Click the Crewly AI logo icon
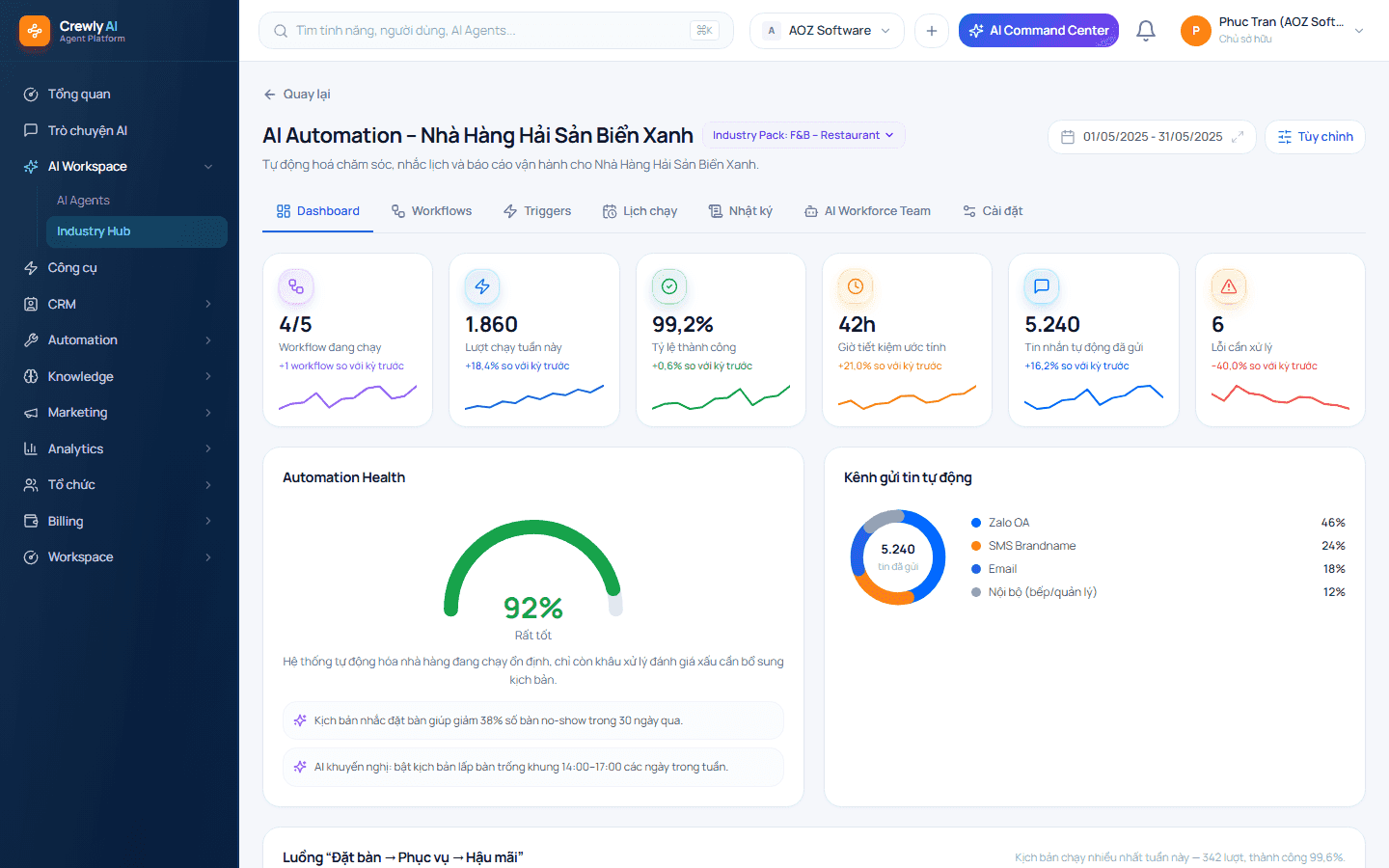This screenshot has width=1389, height=868. pos(35,31)
